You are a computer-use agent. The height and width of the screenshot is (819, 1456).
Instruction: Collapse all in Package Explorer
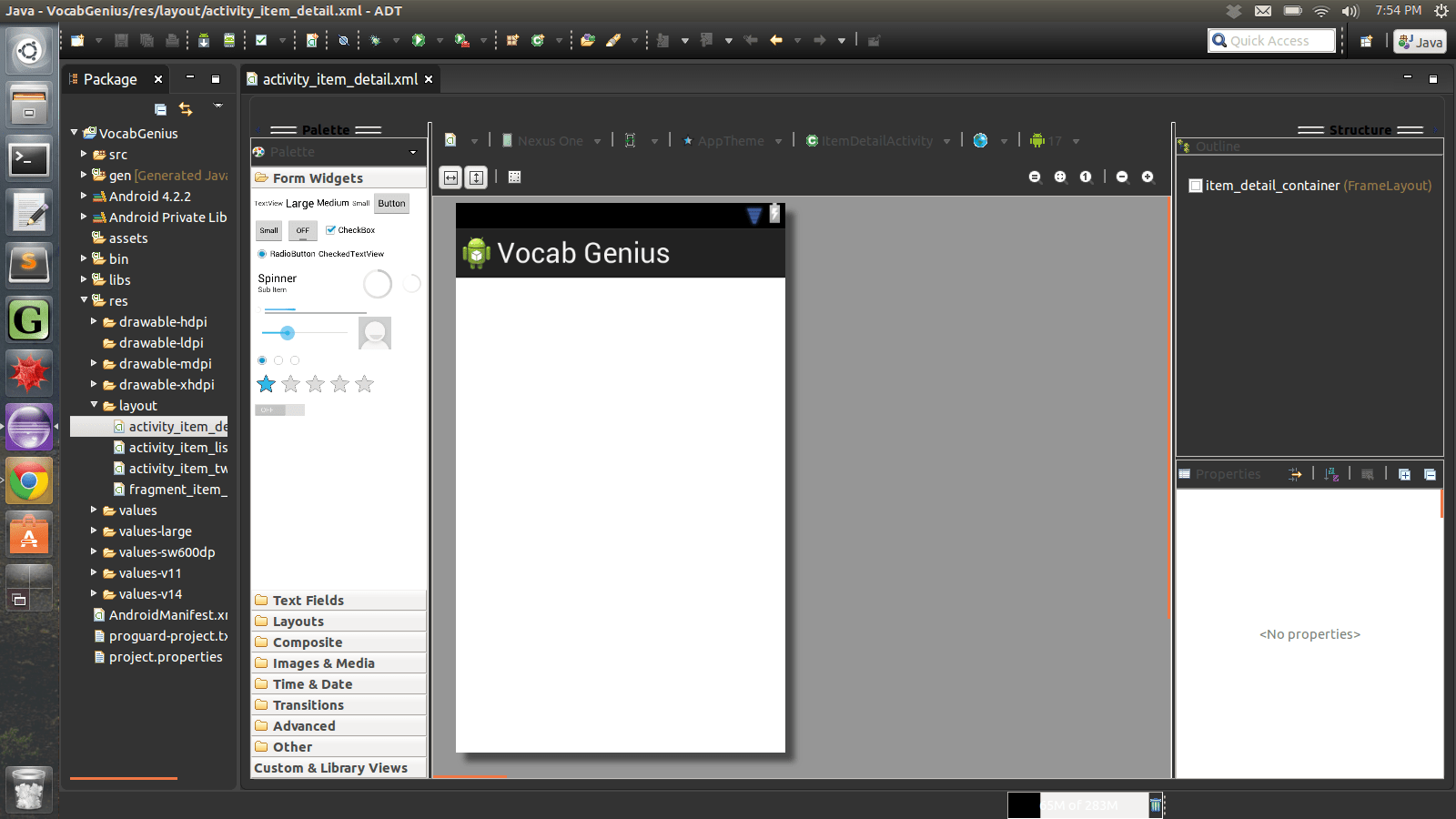(160, 109)
